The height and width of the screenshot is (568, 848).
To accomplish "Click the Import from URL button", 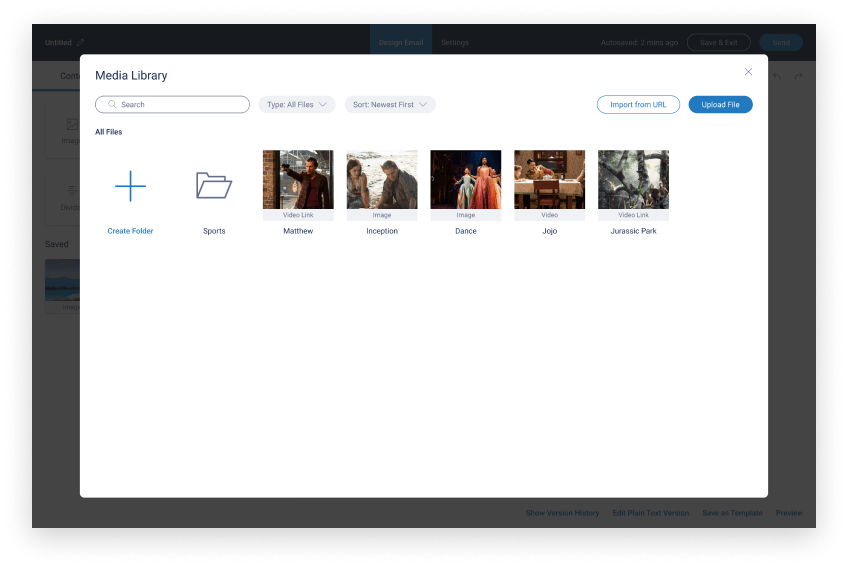I will 638,105.
